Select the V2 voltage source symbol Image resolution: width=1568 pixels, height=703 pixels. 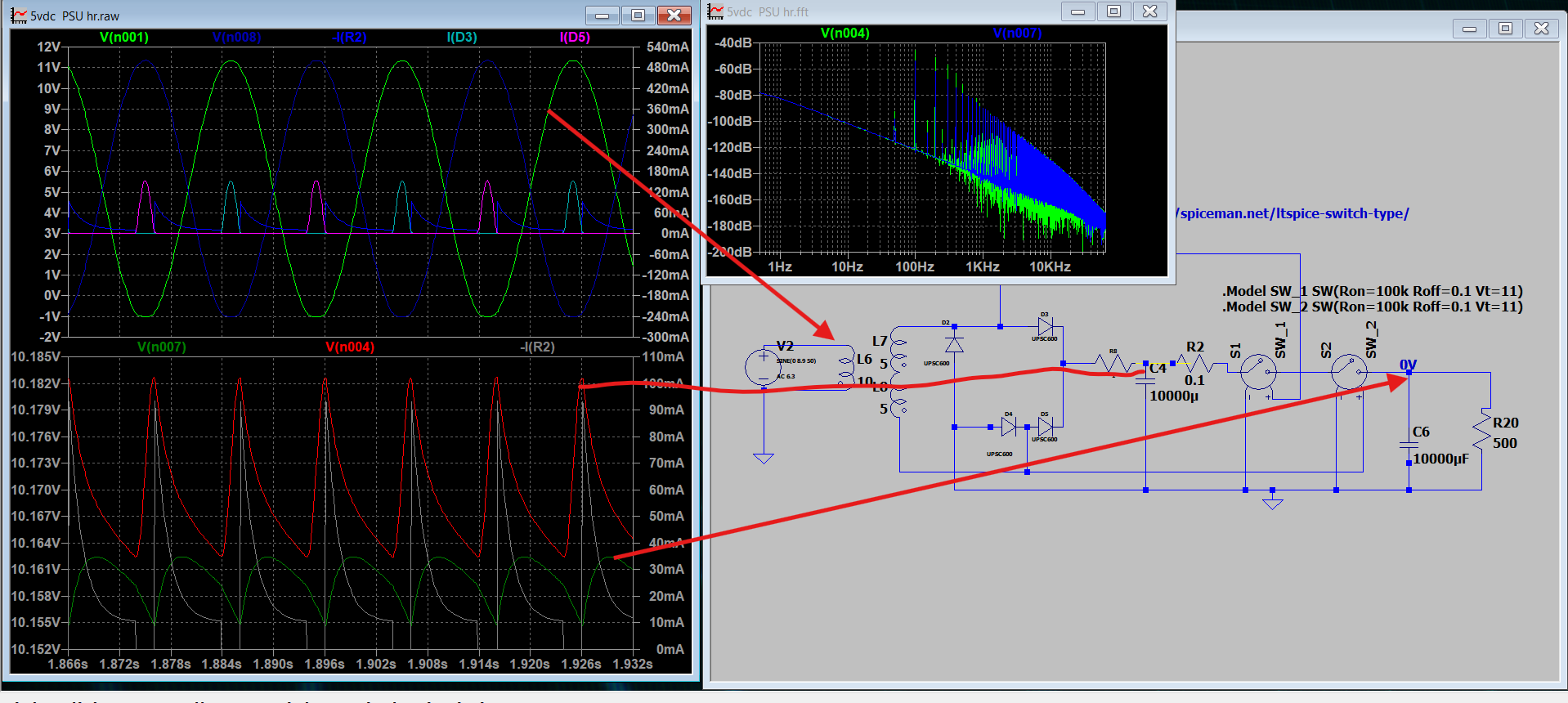763,367
